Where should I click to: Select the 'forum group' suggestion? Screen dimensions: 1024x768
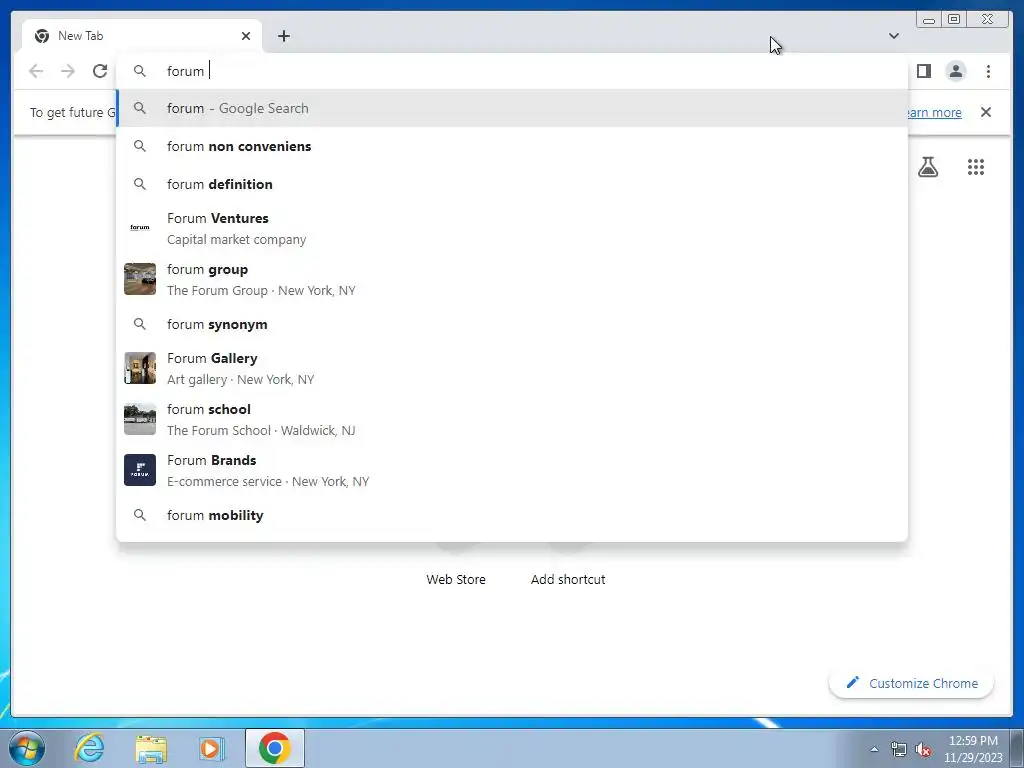tap(512, 280)
